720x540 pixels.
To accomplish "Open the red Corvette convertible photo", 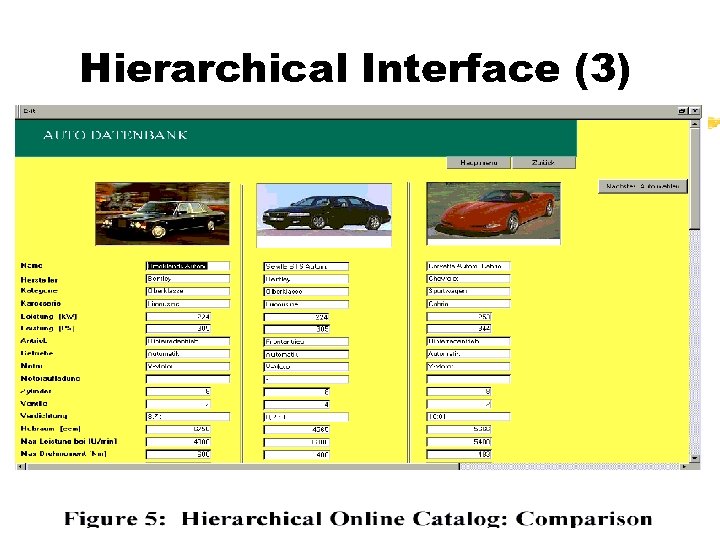I will (x=494, y=214).
